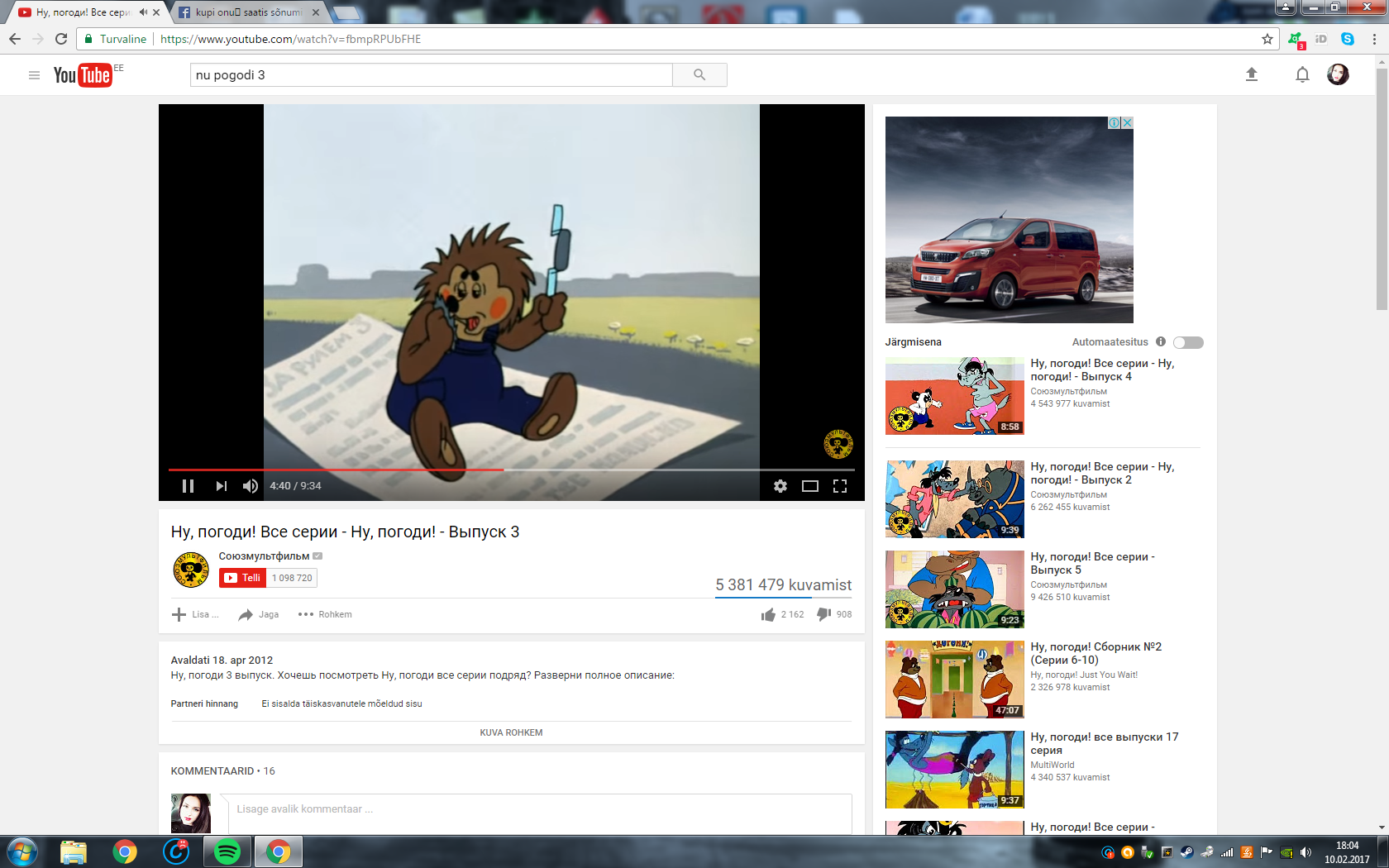Show autoplay info icon
This screenshot has width=1389, height=868.
[x=1161, y=341]
